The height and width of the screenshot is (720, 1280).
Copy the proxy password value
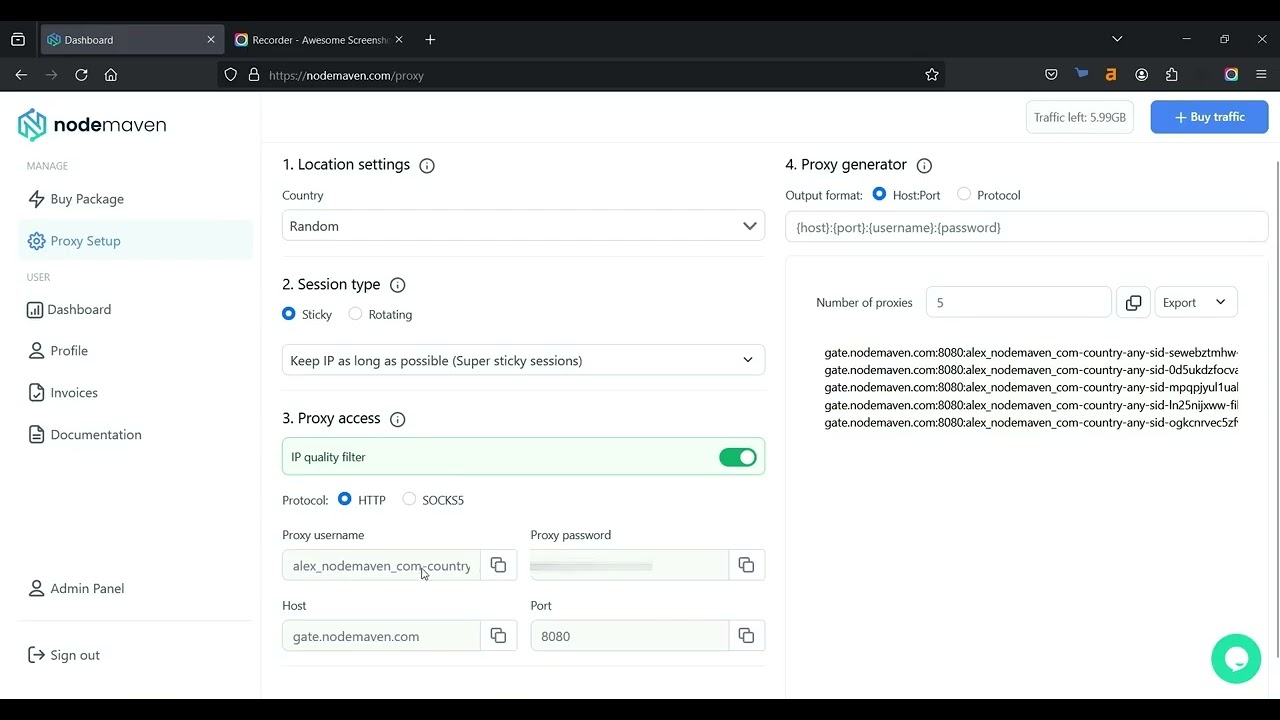click(x=746, y=565)
